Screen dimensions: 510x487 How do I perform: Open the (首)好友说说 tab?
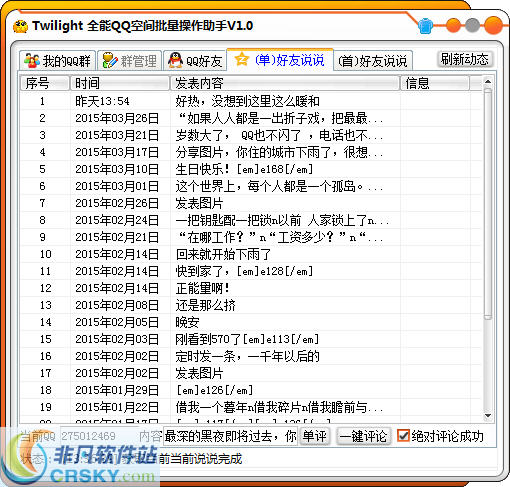coord(373,61)
